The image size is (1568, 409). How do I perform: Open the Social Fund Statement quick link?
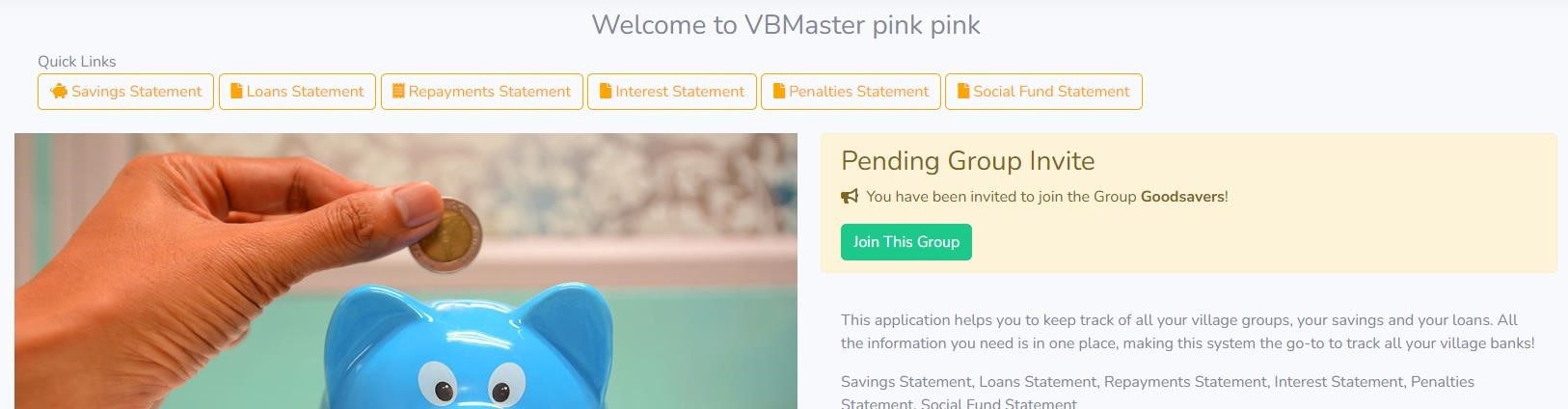click(x=1043, y=92)
